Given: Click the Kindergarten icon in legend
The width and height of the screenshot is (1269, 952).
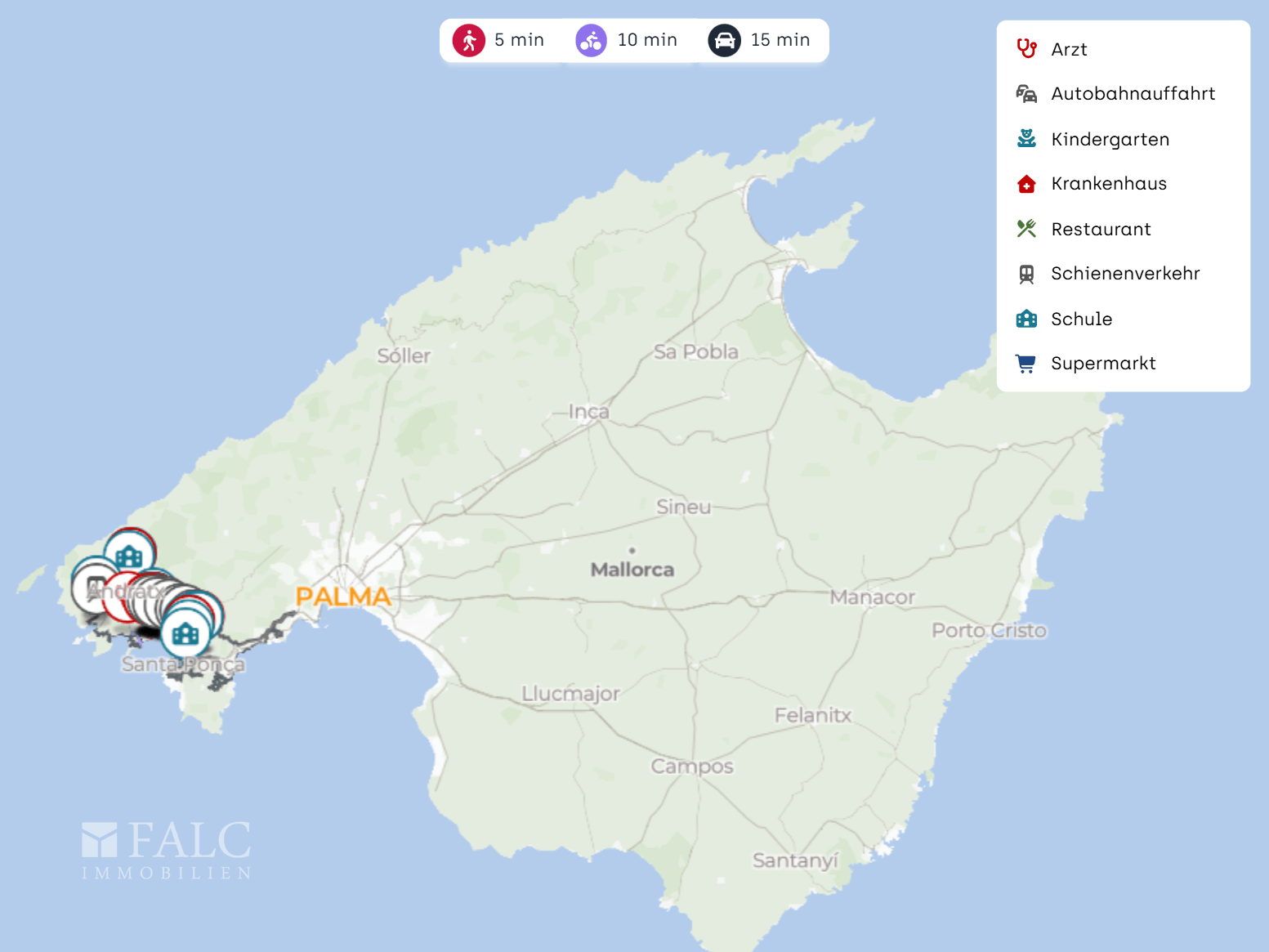Looking at the screenshot, I should click(1026, 139).
